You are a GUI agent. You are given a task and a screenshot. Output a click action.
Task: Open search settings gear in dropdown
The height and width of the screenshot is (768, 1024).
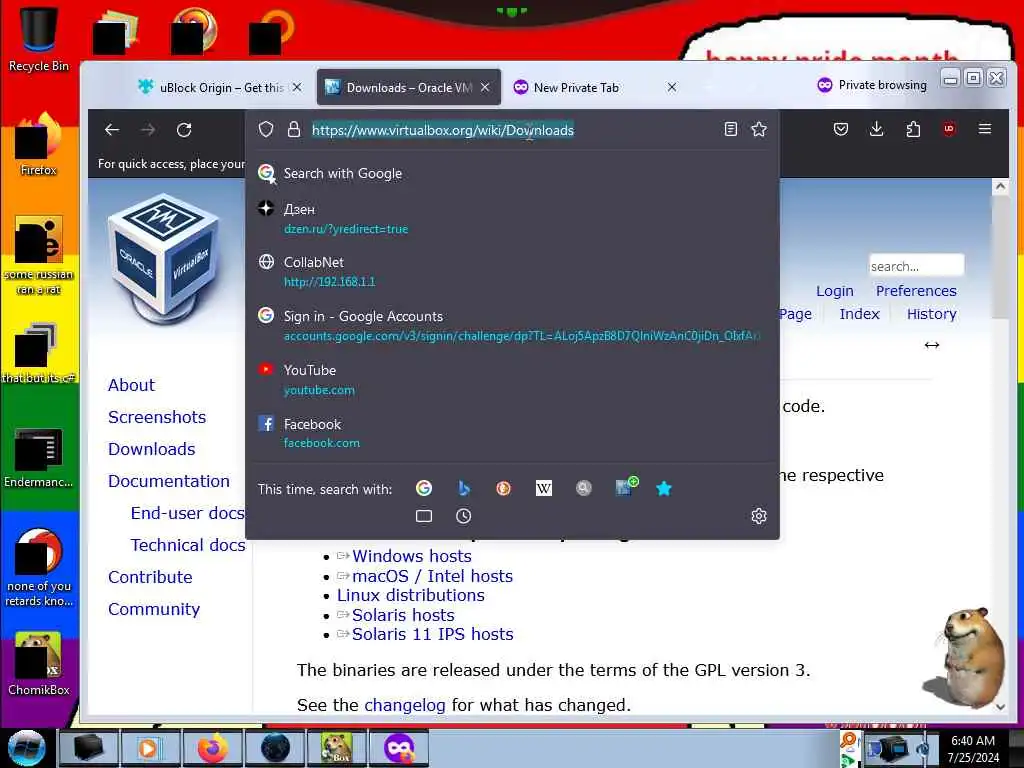[759, 516]
